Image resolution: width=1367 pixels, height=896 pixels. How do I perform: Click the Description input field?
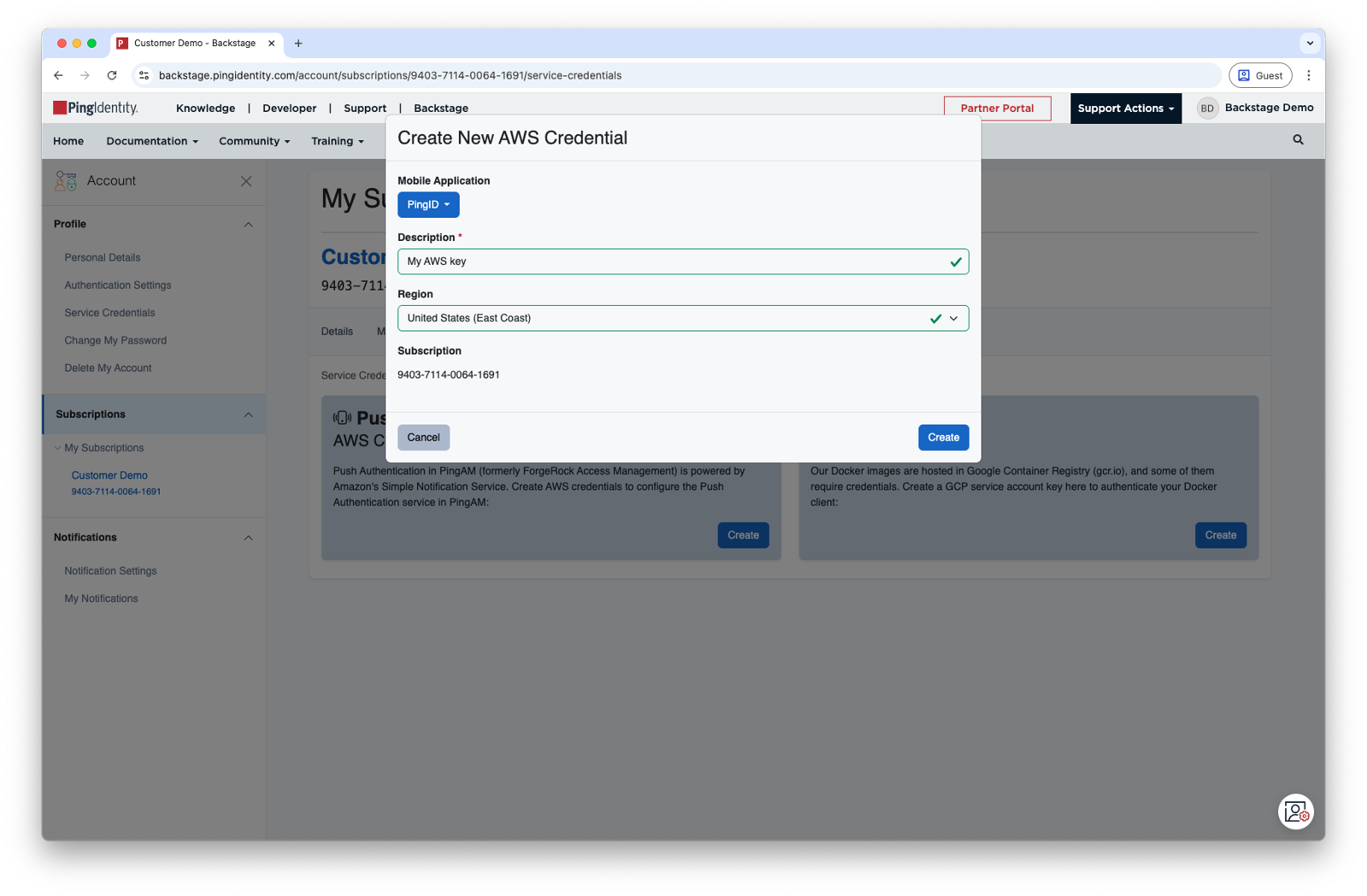(x=675, y=261)
